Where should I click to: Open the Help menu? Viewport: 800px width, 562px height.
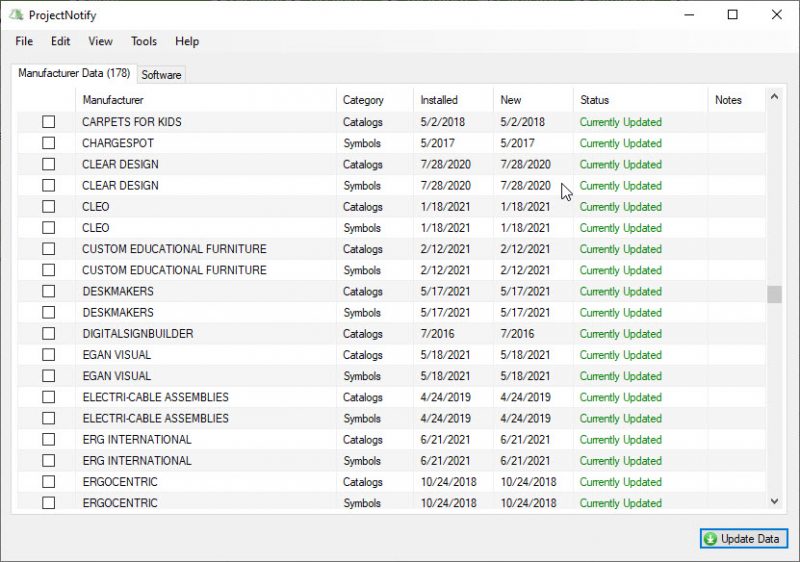pos(187,41)
